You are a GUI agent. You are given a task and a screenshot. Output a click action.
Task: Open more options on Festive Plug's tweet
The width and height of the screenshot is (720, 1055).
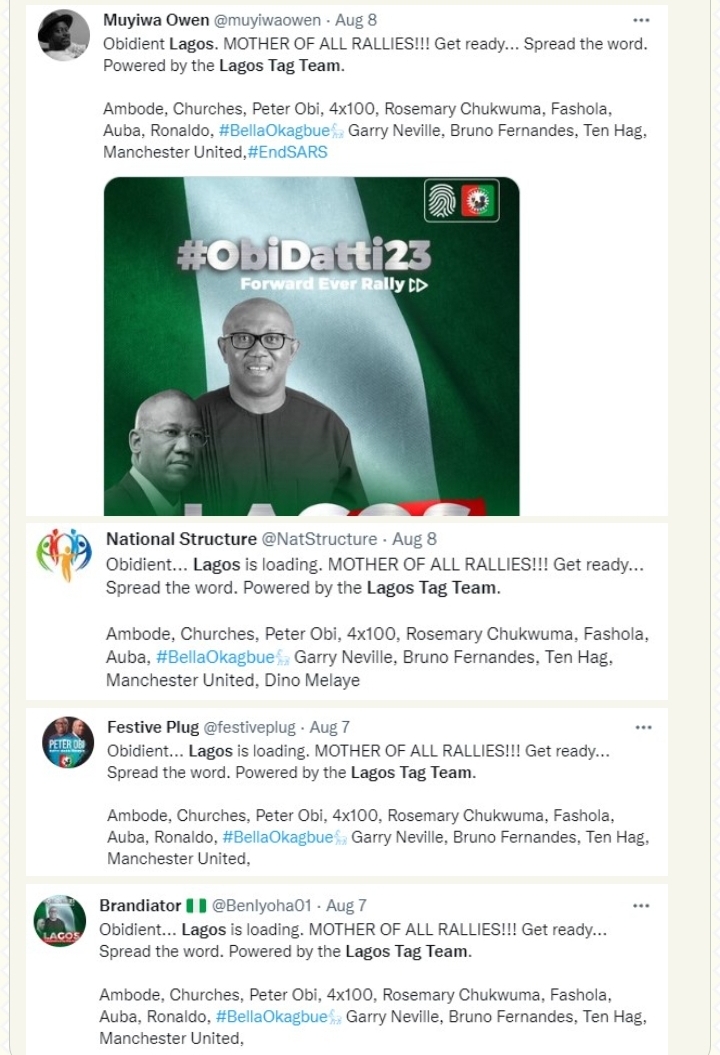643,727
